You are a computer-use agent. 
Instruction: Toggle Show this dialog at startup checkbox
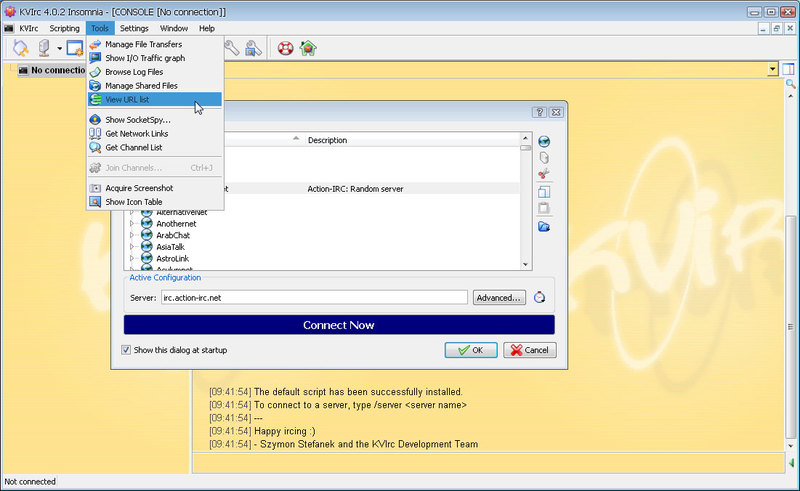(126, 350)
